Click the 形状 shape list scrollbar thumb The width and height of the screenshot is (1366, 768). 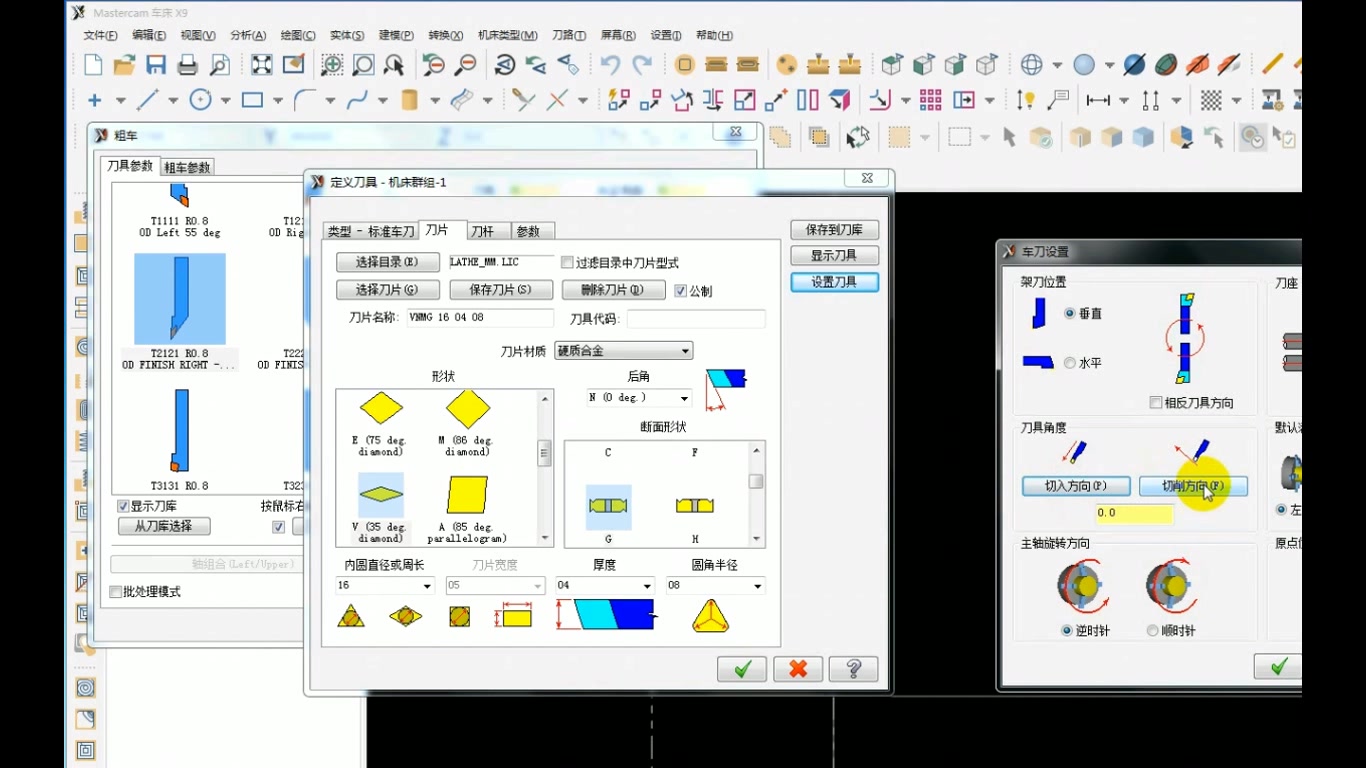545,453
